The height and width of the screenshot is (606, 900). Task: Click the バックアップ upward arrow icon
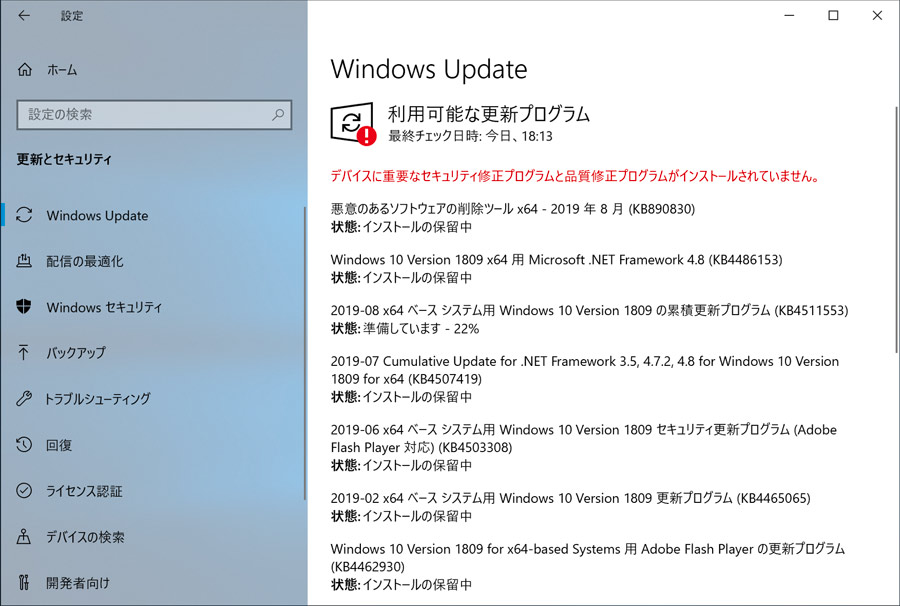click(24, 352)
